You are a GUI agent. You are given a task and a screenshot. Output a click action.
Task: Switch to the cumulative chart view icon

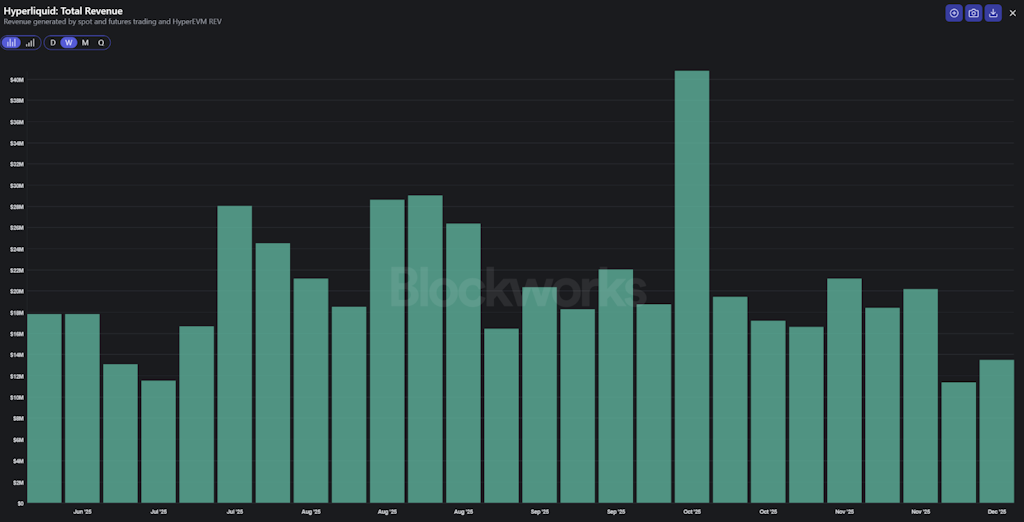coord(30,43)
